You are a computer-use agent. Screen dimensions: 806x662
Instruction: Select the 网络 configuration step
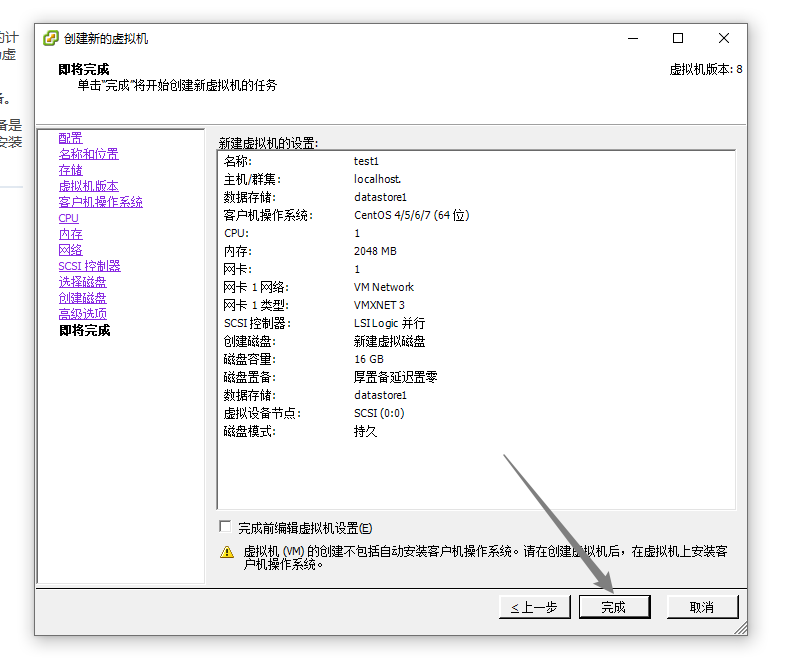[x=70, y=249]
